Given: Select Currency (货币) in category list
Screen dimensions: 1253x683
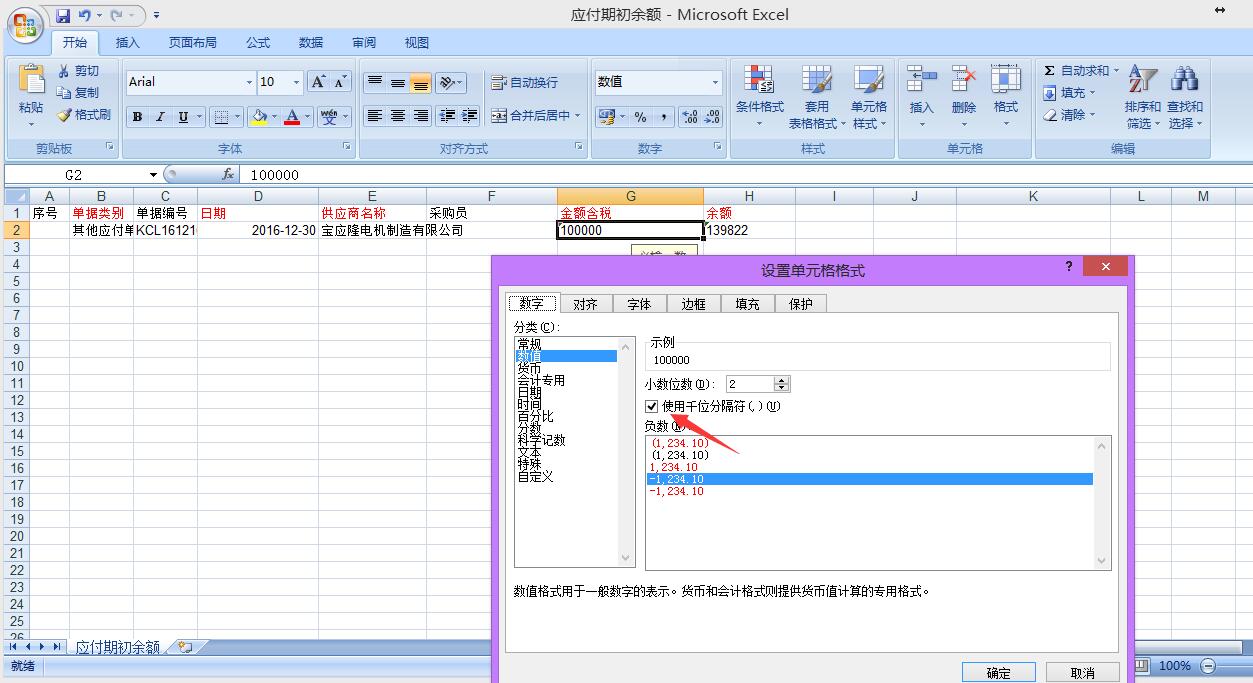Looking at the screenshot, I should [529, 368].
